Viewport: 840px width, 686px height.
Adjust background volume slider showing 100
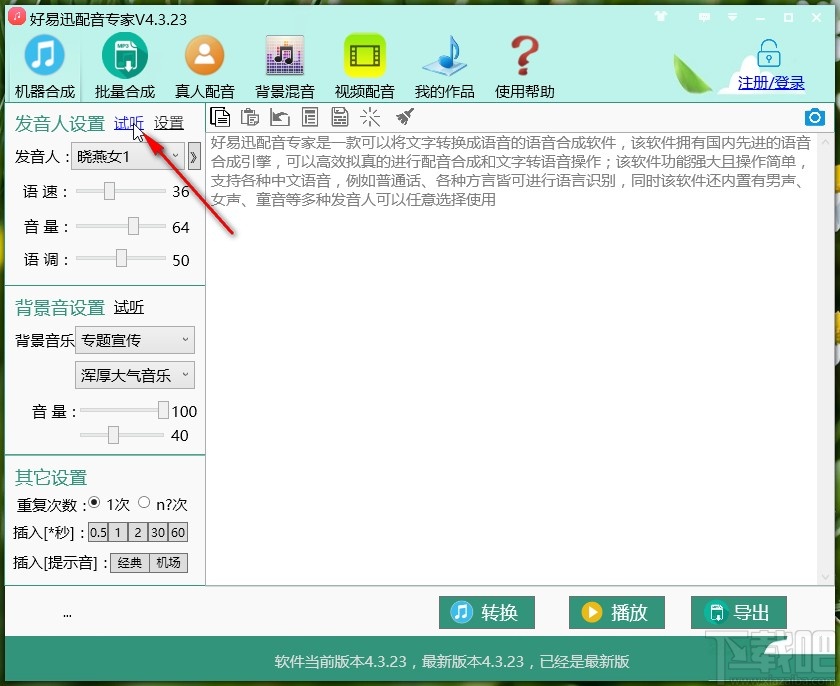pyautogui.click(x=163, y=410)
